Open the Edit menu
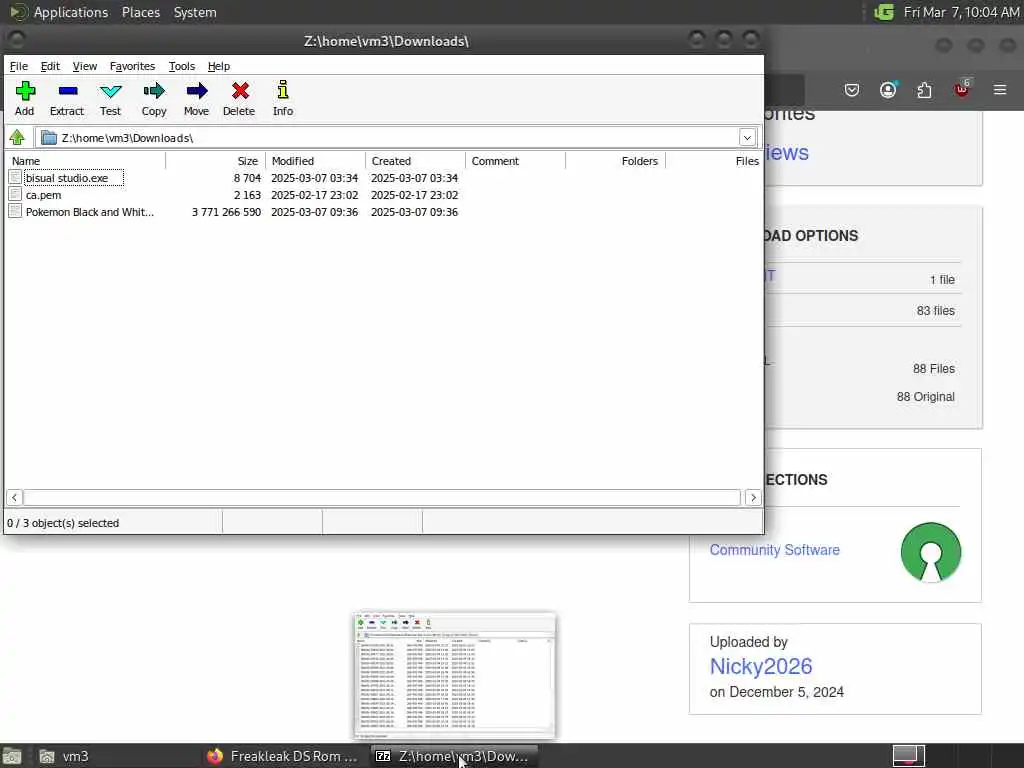Screen dimensions: 1024x768 click(x=50, y=66)
